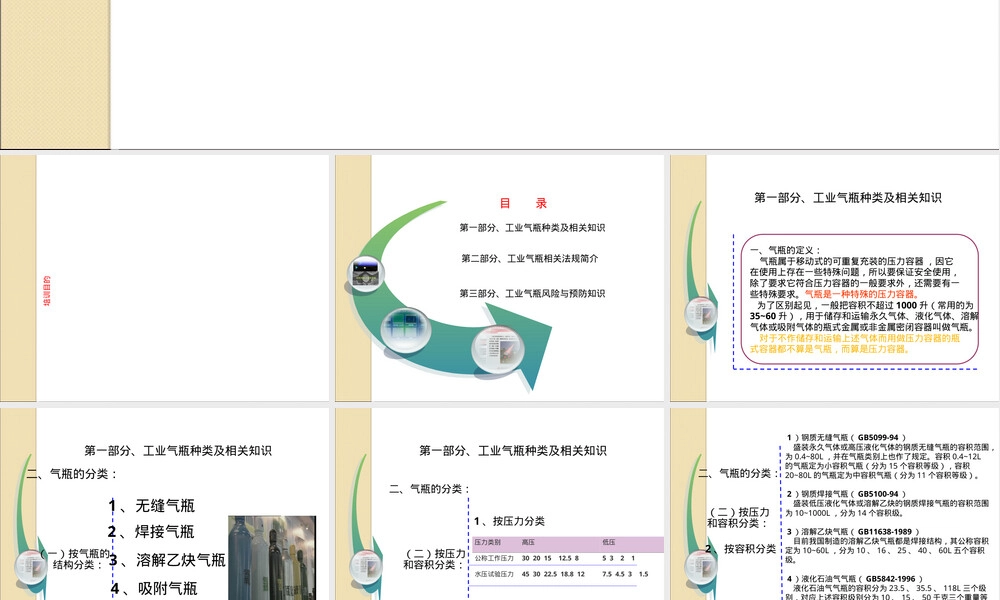Click list item 1、无缝气瓶
1000x600 pixels.
coord(152,506)
